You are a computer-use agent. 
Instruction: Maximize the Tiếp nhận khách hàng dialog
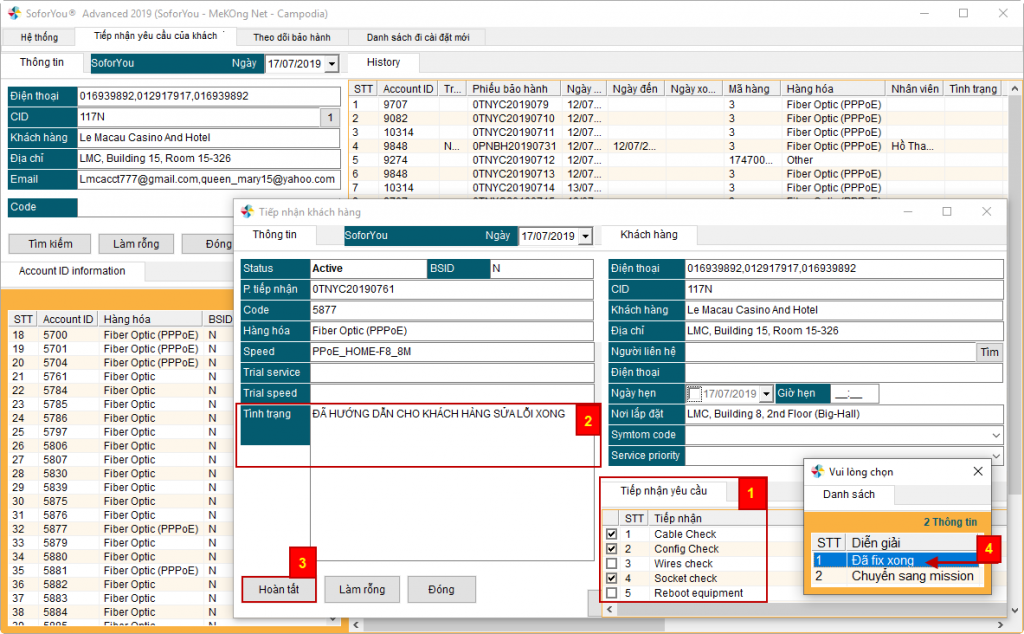tap(947, 212)
